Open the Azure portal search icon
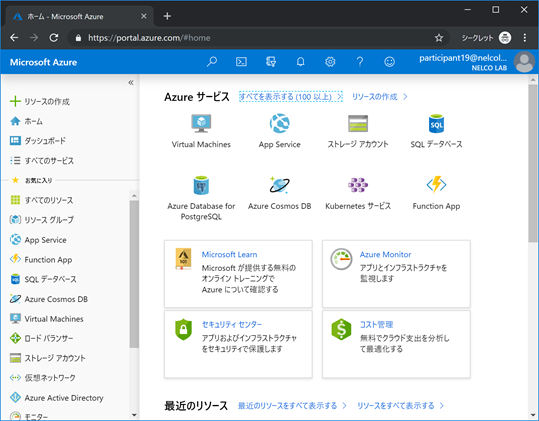 212,62
